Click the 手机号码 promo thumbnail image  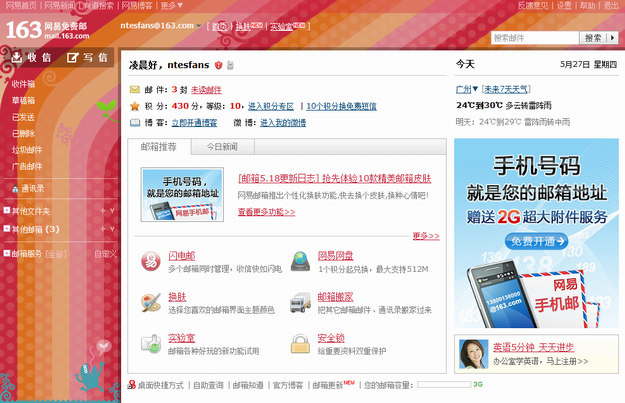pyautogui.click(x=182, y=195)
